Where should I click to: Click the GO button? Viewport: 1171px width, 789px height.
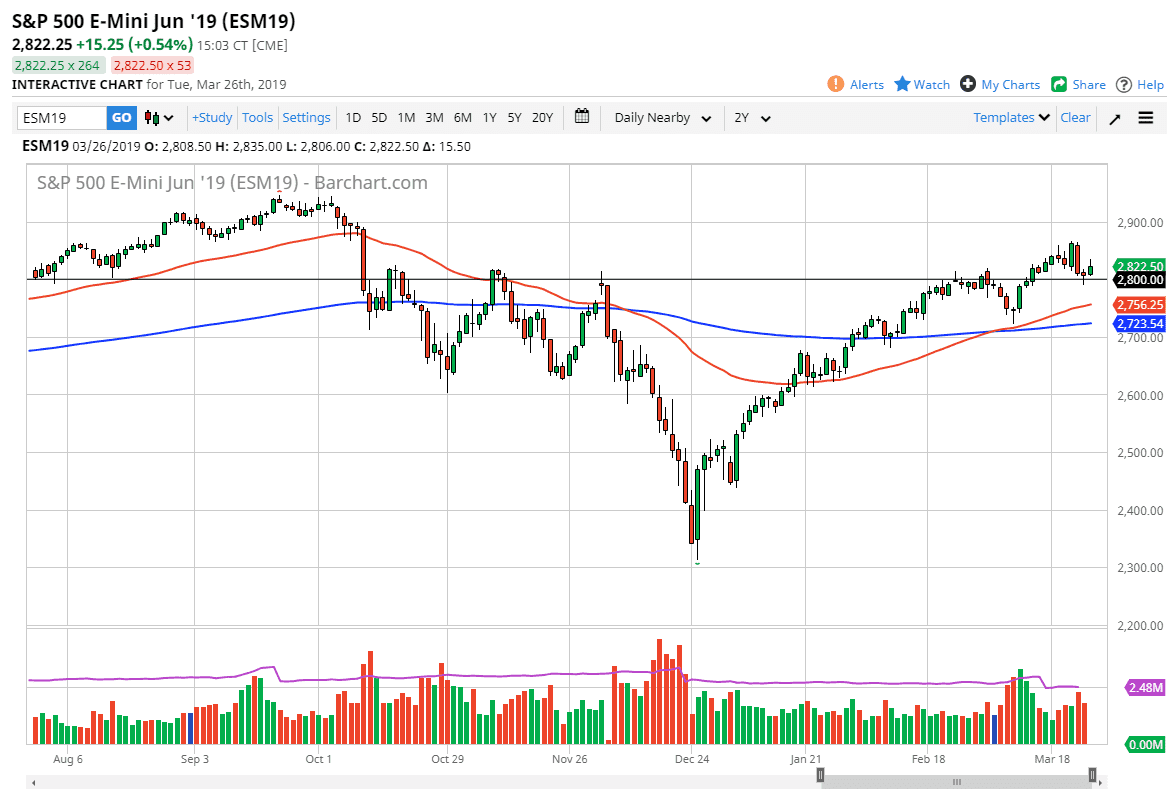pos(121,117)
